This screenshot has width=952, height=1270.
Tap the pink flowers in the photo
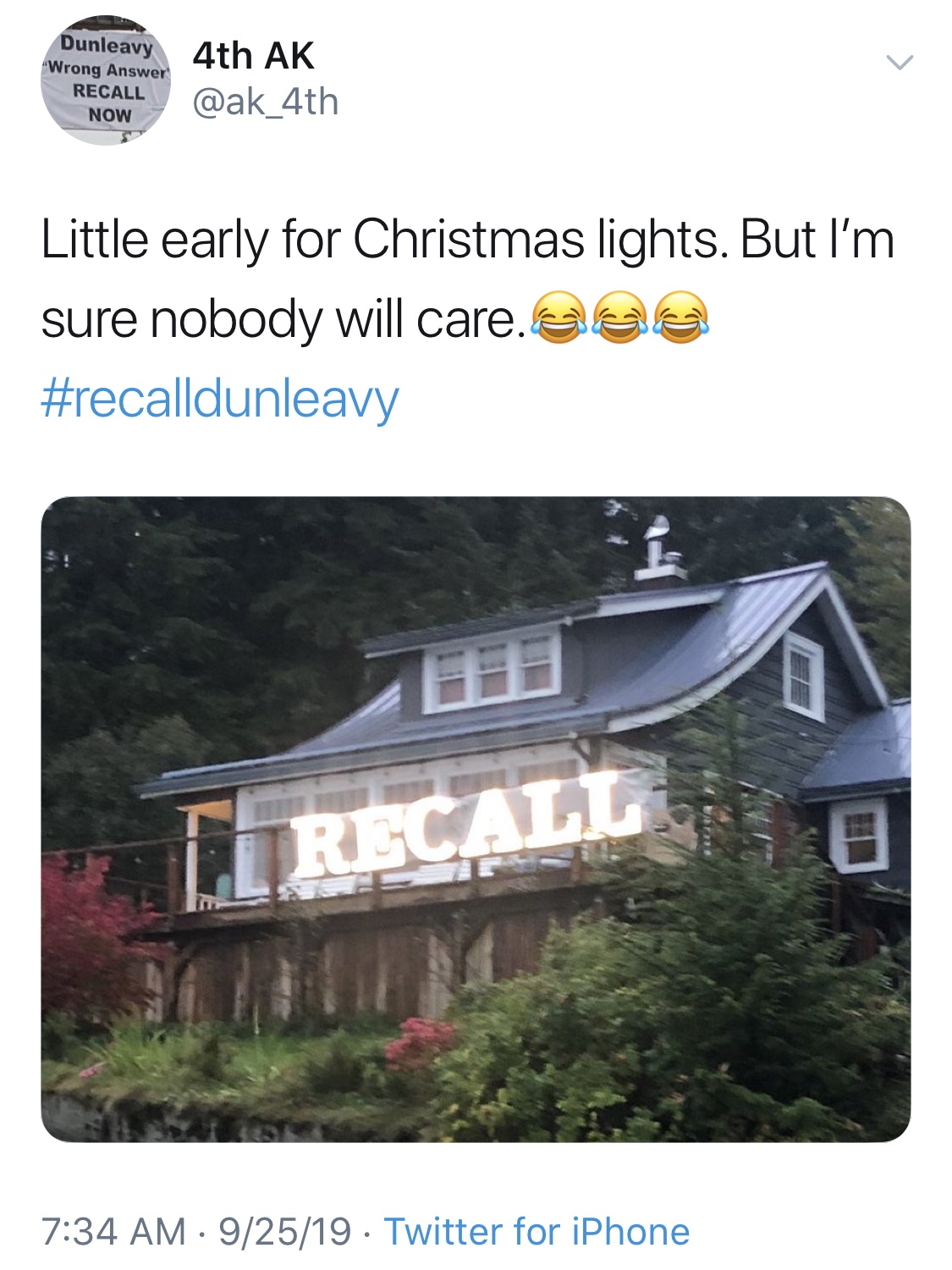[x=420, y=1043]
